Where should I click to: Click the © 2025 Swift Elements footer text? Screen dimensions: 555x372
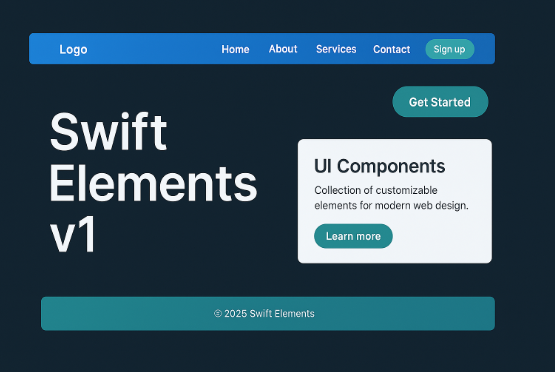click(264, 314)
